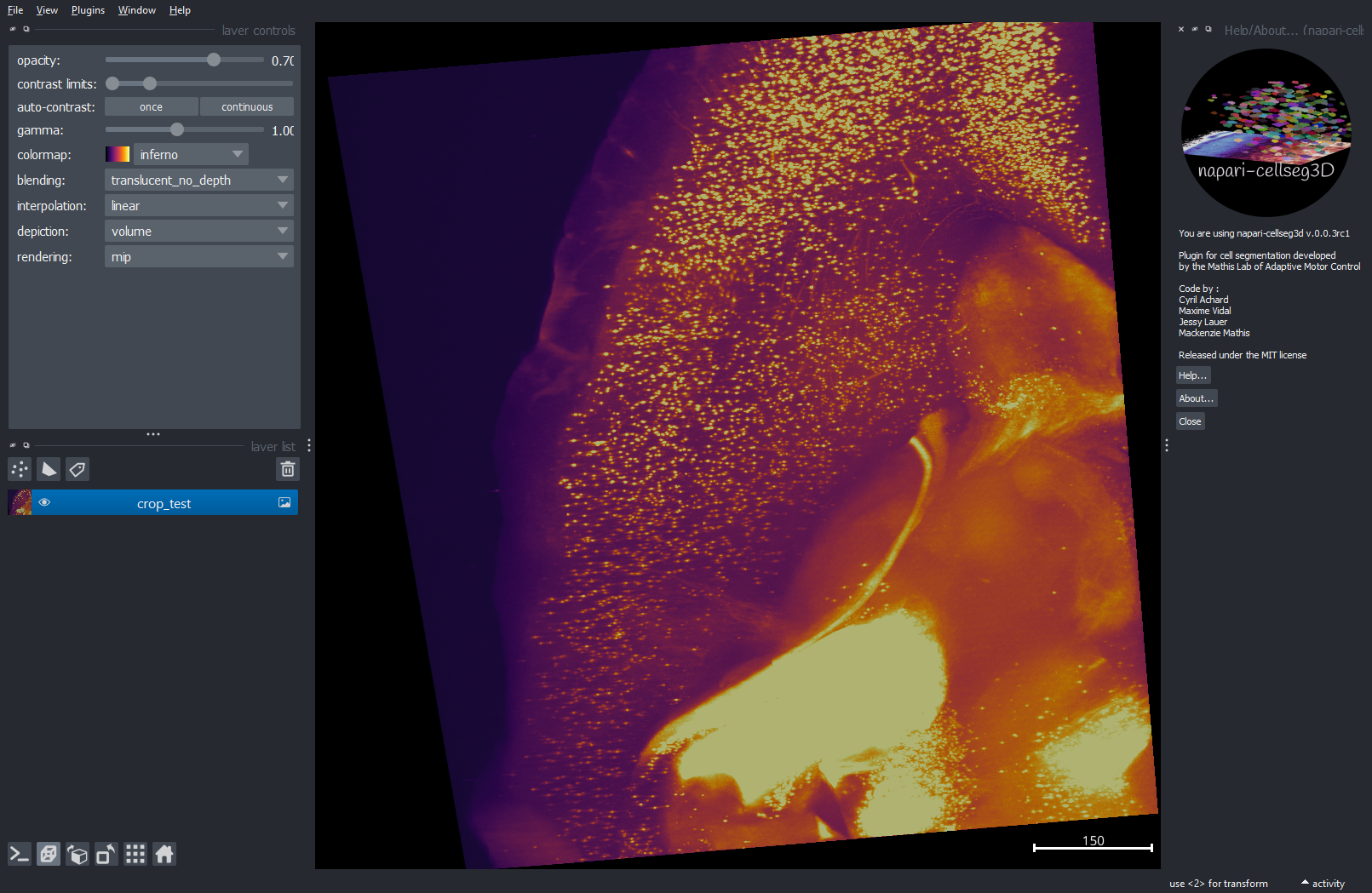This screenshot has height=893, width=1372.
Task: Expand the activity panel
Action: click(x=1323, y=883)
